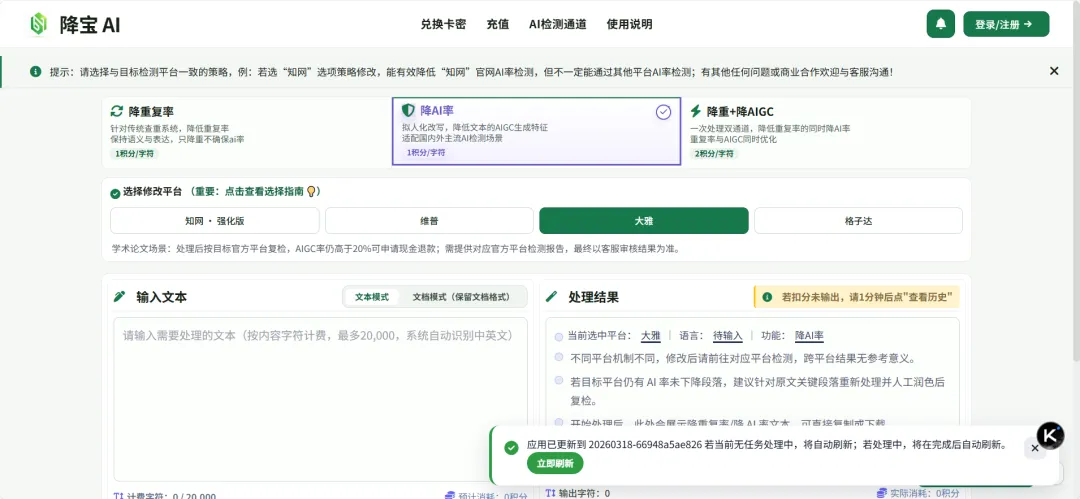Click the 1积分/字符 tag under 降重复率
The image size is (1080, 499).
(135, 153)
